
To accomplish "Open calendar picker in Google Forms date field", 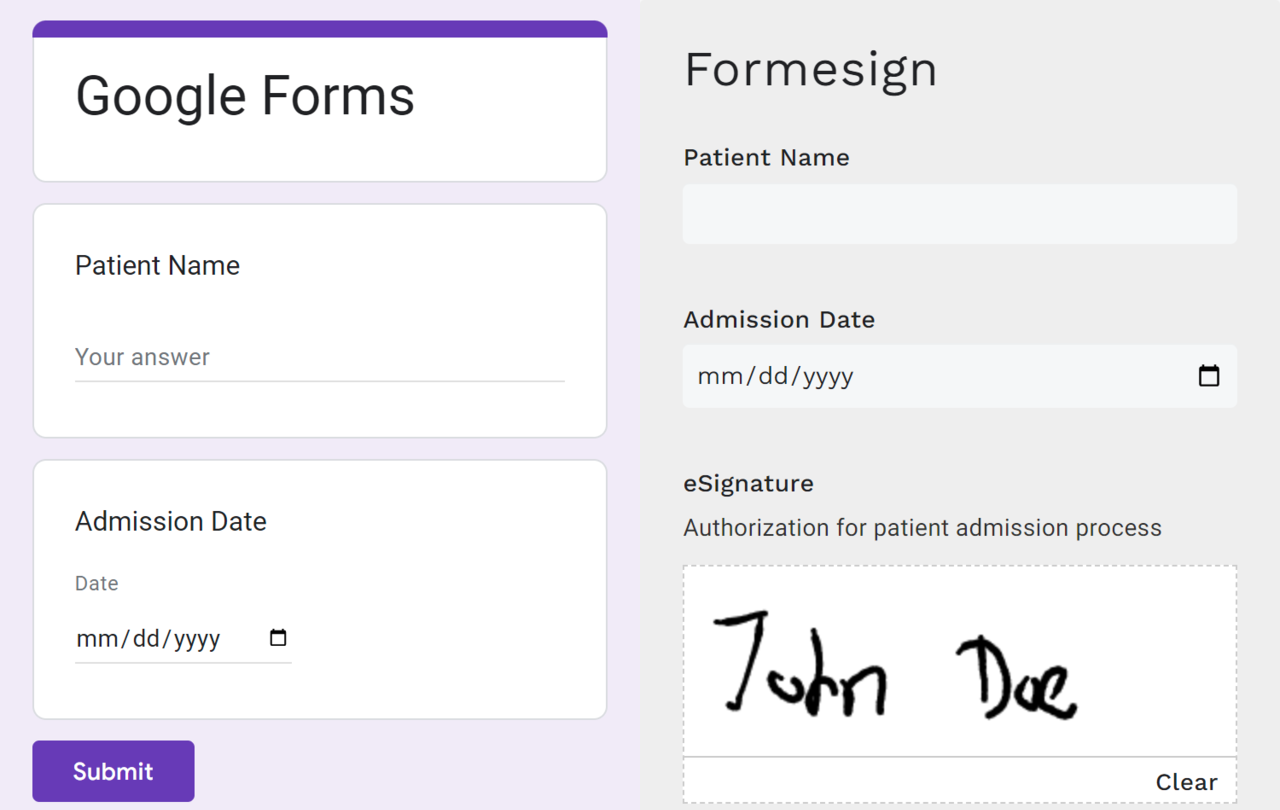I will (278, 638).
